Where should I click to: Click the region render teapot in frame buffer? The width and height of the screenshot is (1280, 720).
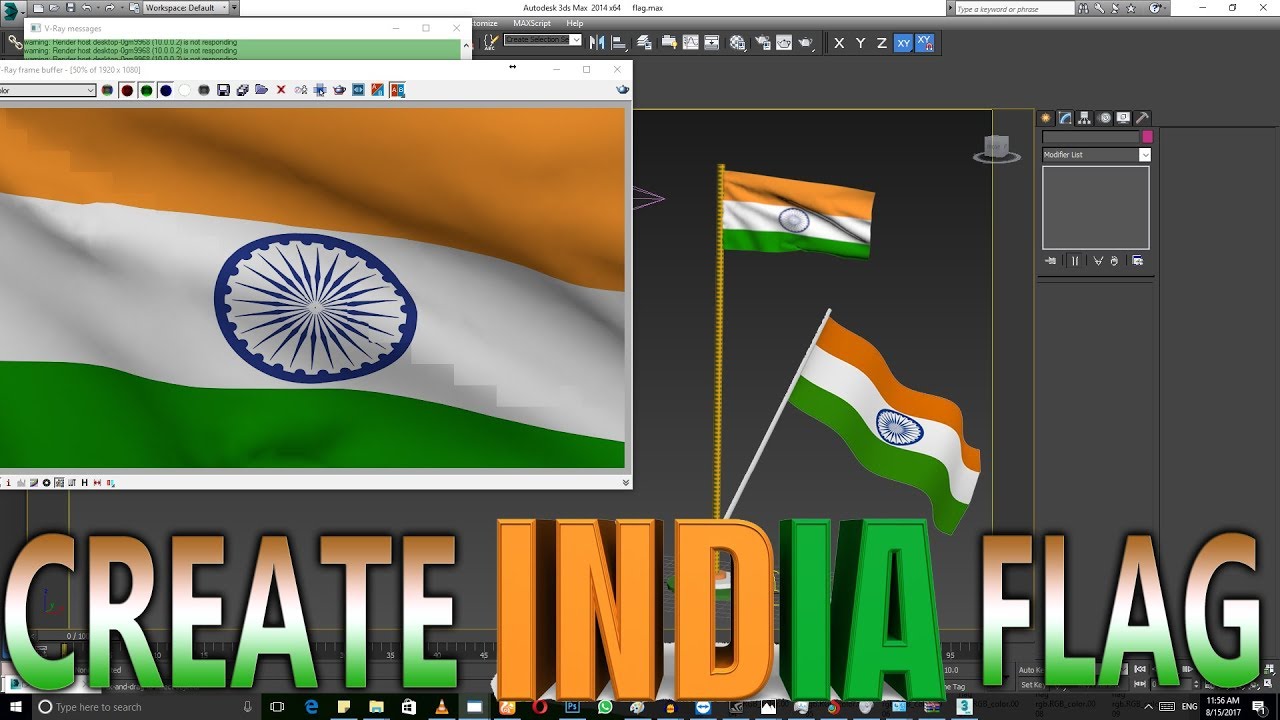339,90
